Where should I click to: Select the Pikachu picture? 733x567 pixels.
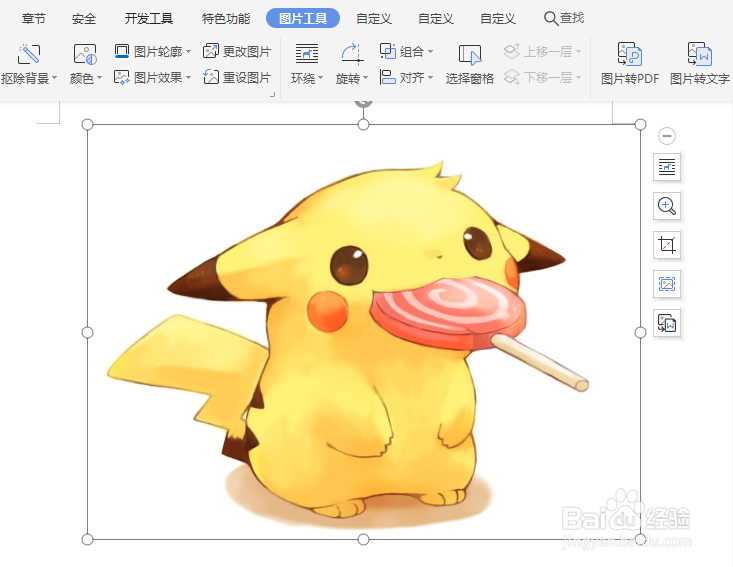tap(364, 332)
